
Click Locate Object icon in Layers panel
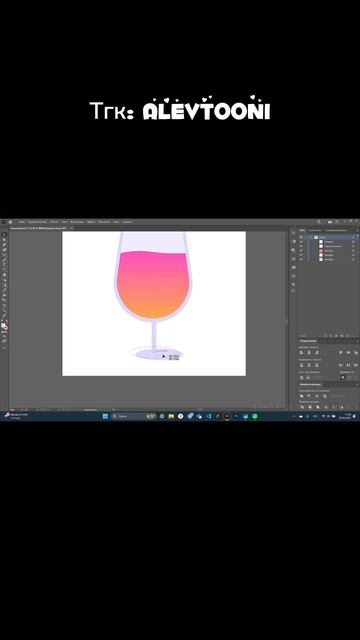point(331,336)
